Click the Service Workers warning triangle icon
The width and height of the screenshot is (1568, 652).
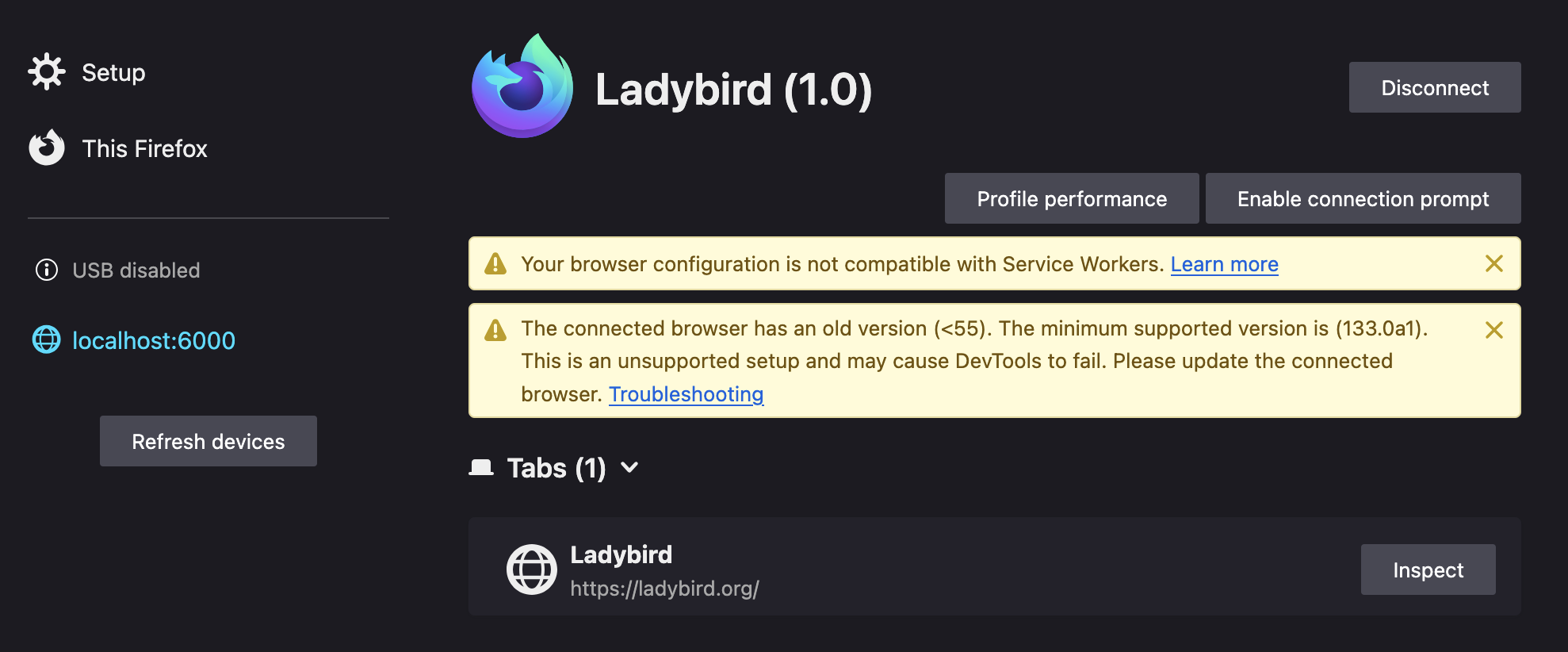pos(495,264)
